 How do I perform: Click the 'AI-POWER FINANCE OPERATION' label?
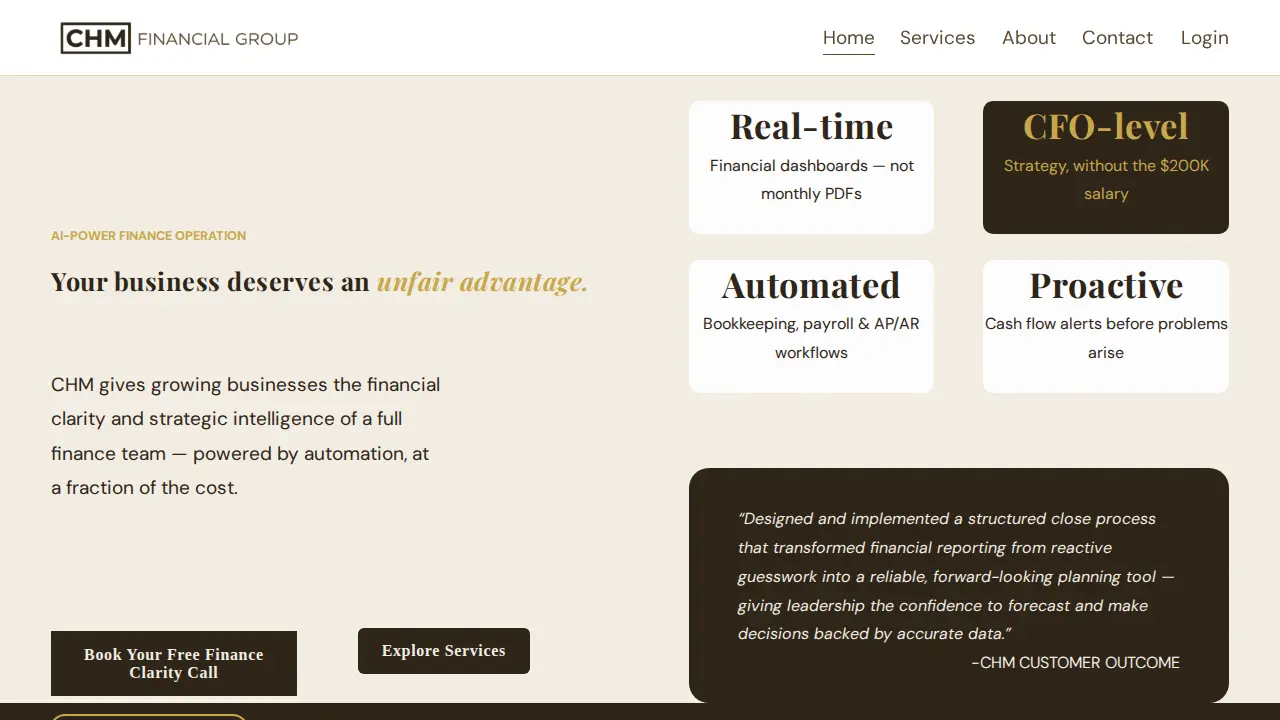(x=148, y=236)
